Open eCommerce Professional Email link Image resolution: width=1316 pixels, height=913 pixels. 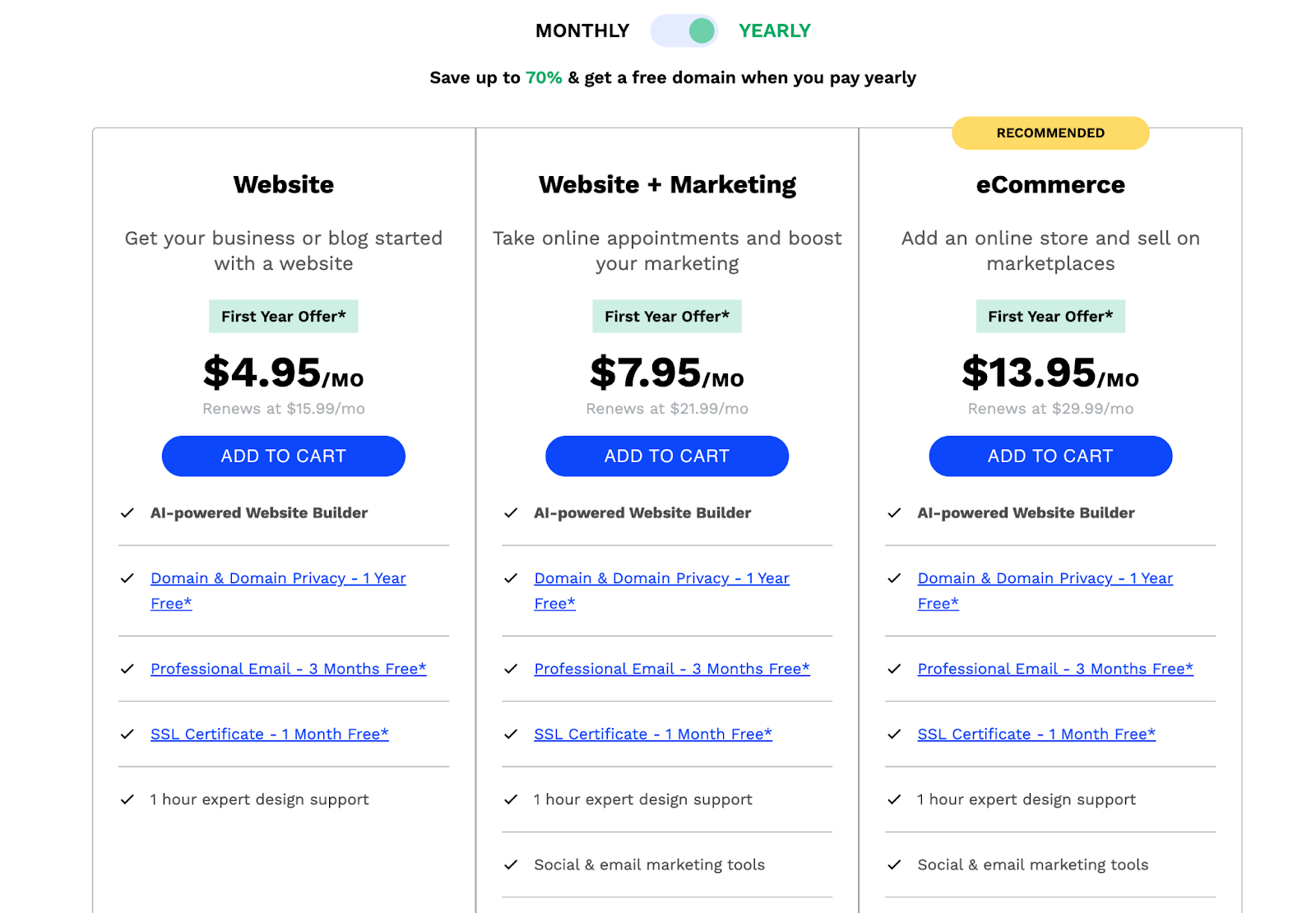pos(1054,670)
